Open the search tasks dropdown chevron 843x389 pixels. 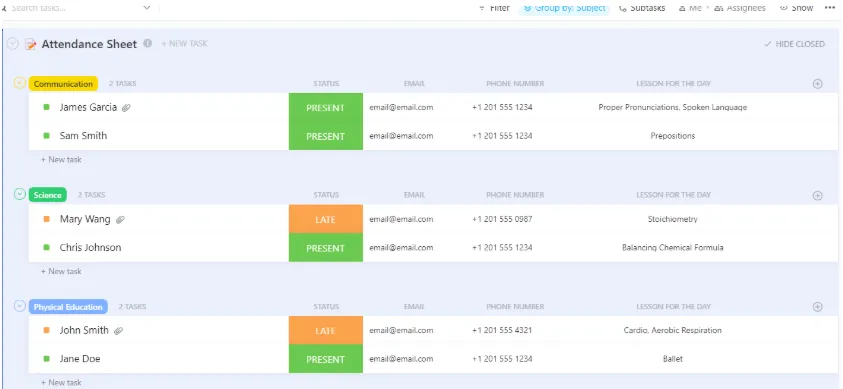click(x=147, y=8)
